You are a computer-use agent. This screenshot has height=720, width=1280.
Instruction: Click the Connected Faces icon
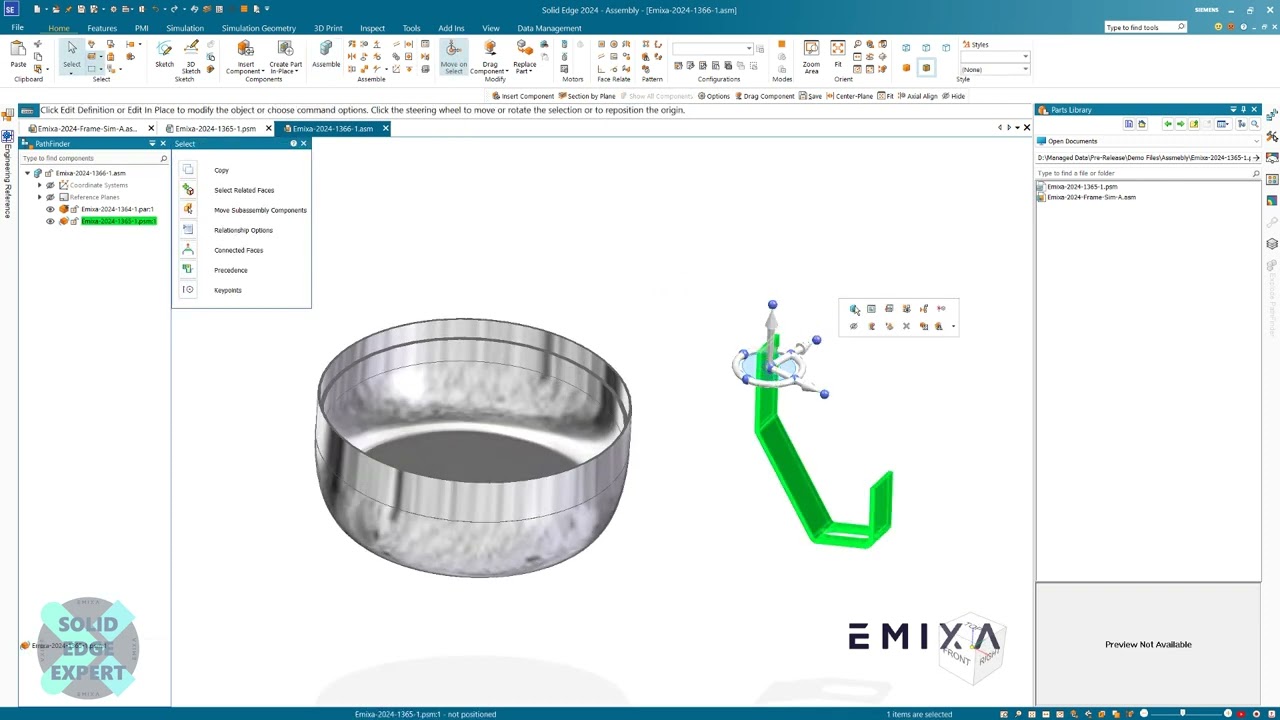tap(188, 250)
